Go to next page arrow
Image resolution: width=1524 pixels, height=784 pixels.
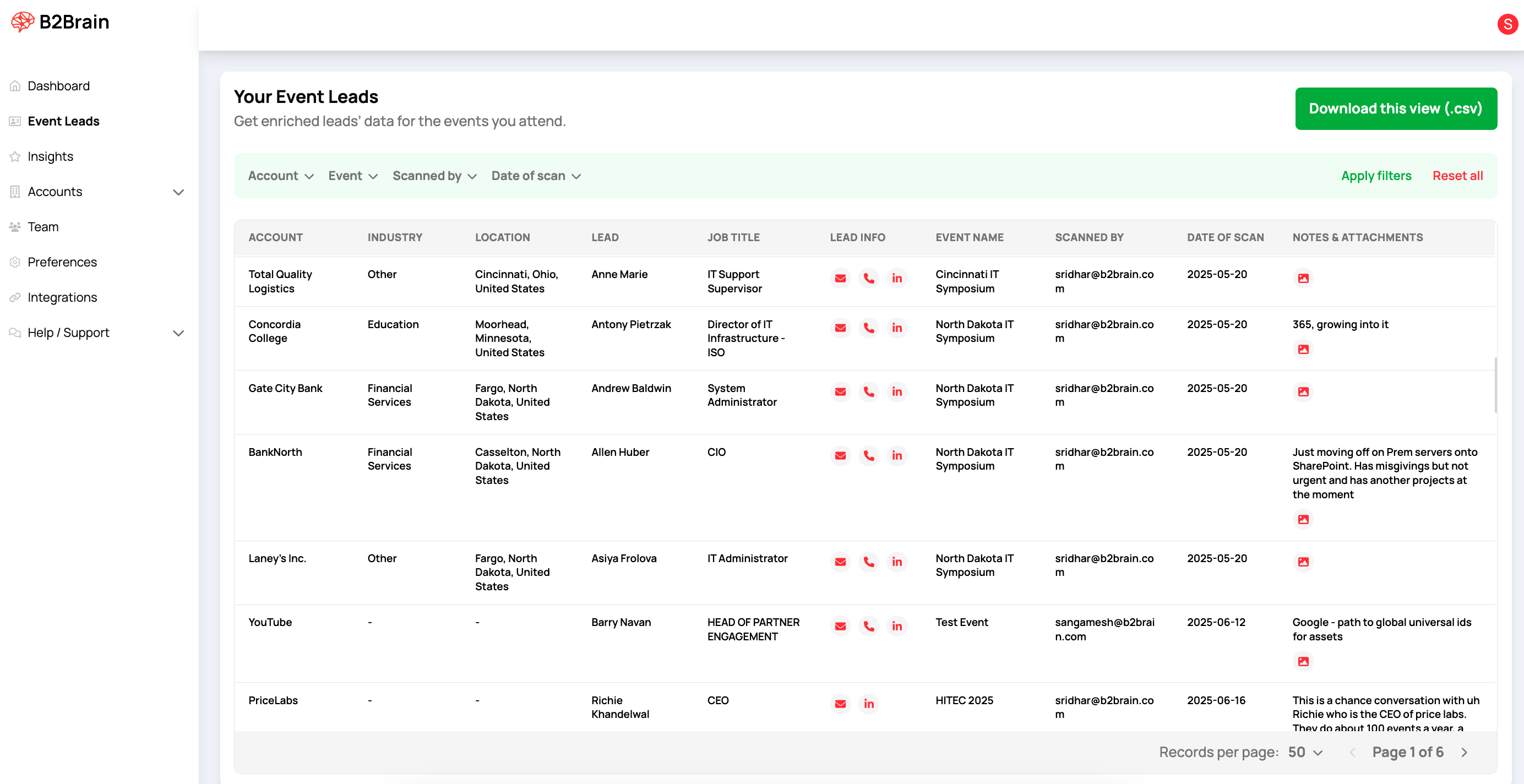coord(1464,752)
